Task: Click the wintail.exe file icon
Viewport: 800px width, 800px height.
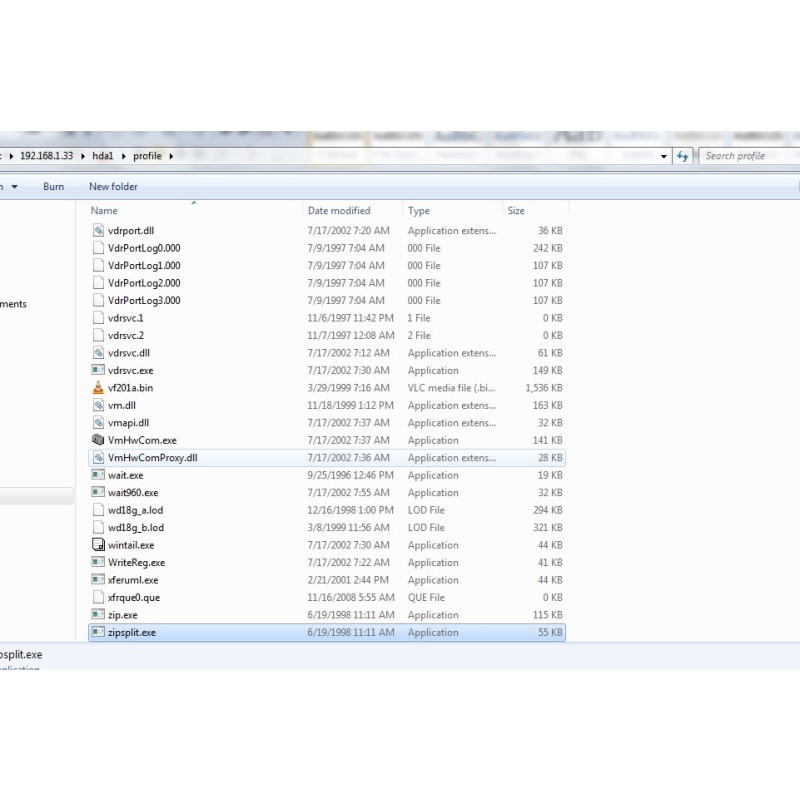Action: (98, 545)
